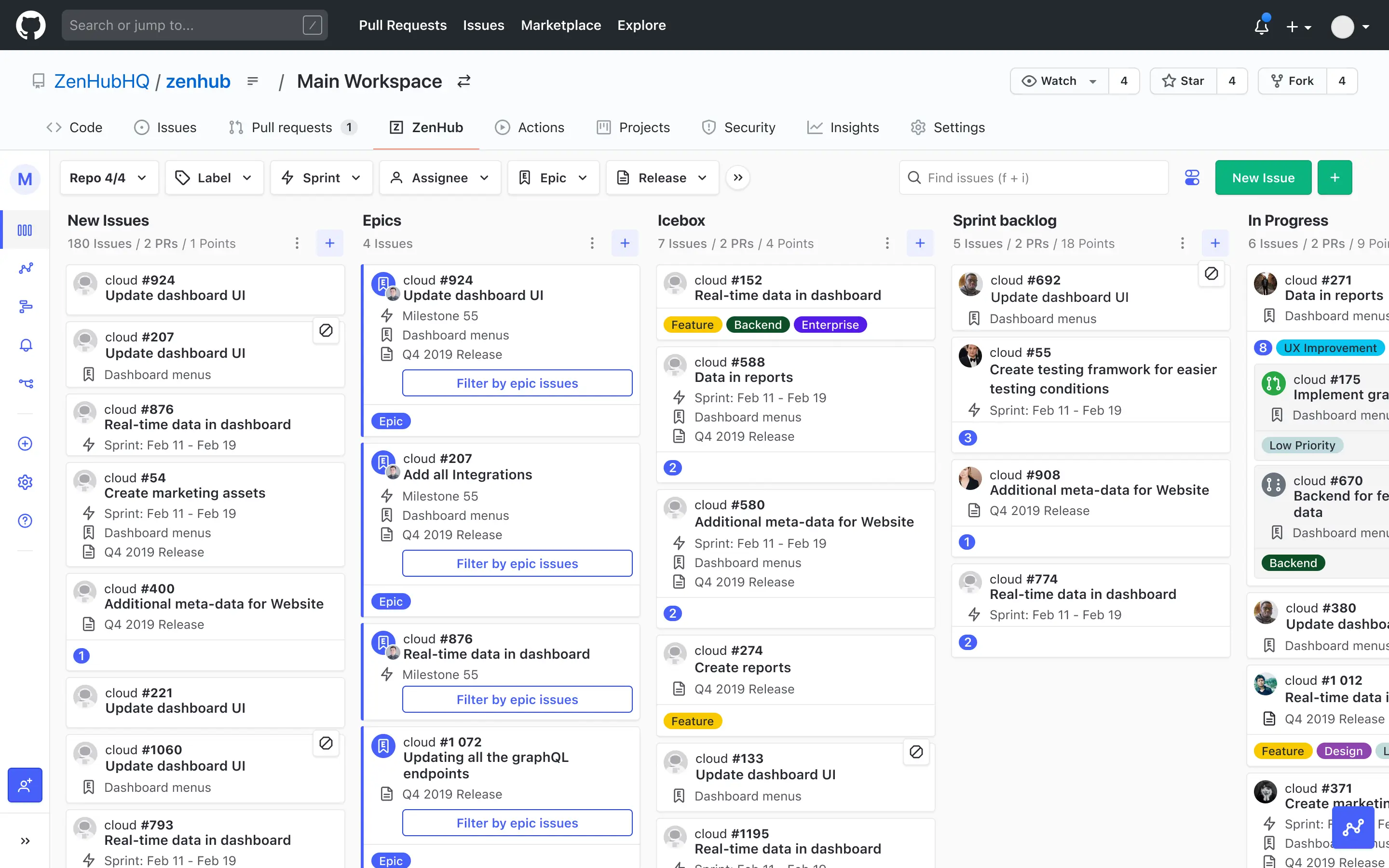Open the notifications bell in header
Image resolution: width=1389 pixels, height=868 pixels.
[x=1261, y=26]
